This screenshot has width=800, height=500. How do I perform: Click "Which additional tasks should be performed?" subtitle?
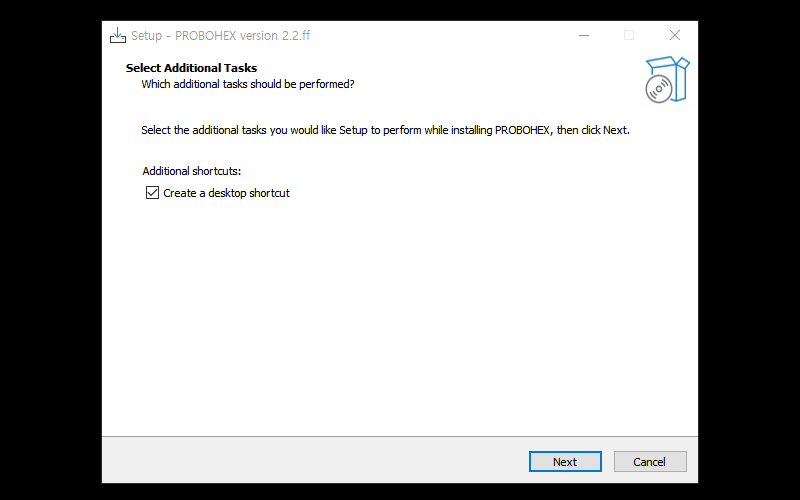(x=248, y=84)
